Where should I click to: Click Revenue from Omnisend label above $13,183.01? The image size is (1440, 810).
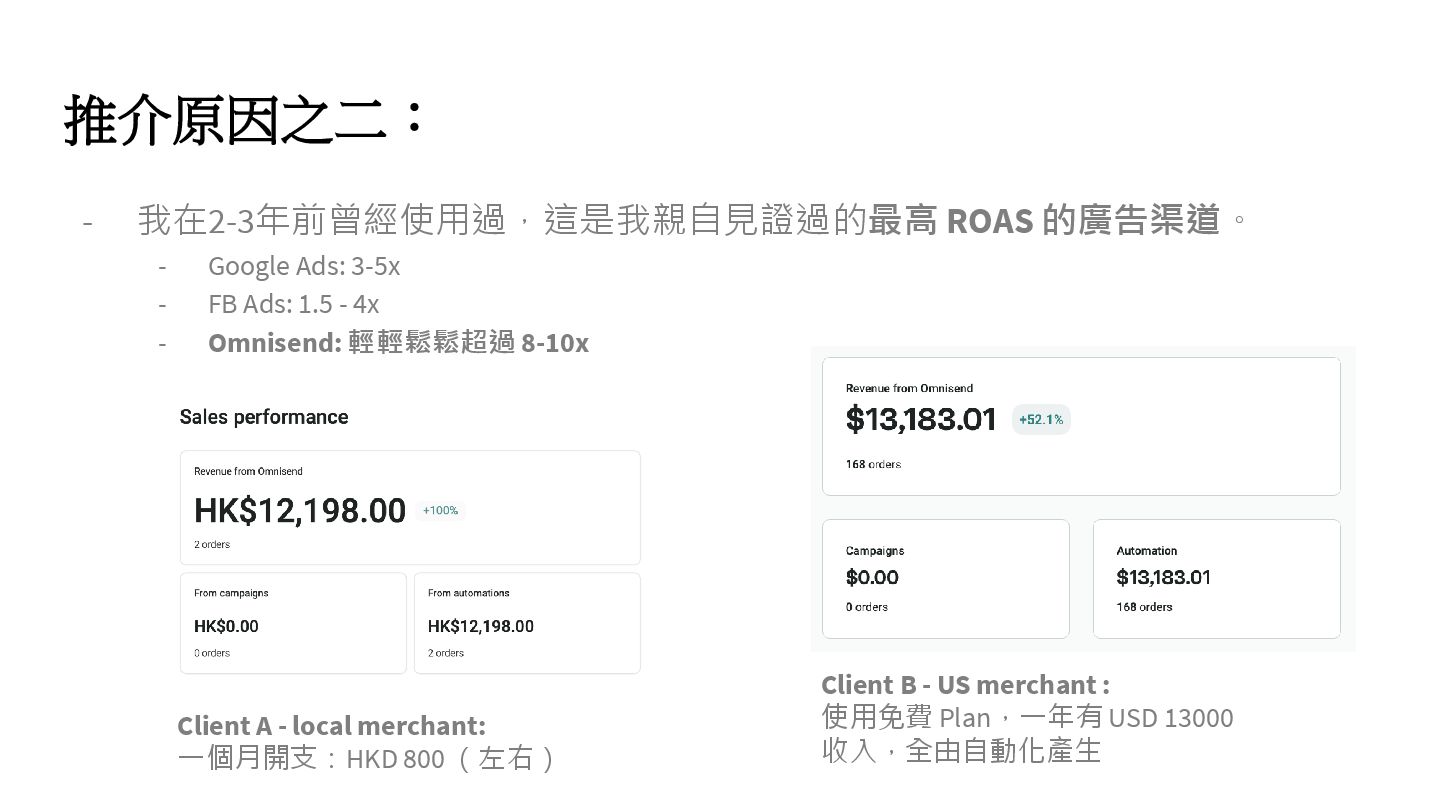[x=909, y=388]
